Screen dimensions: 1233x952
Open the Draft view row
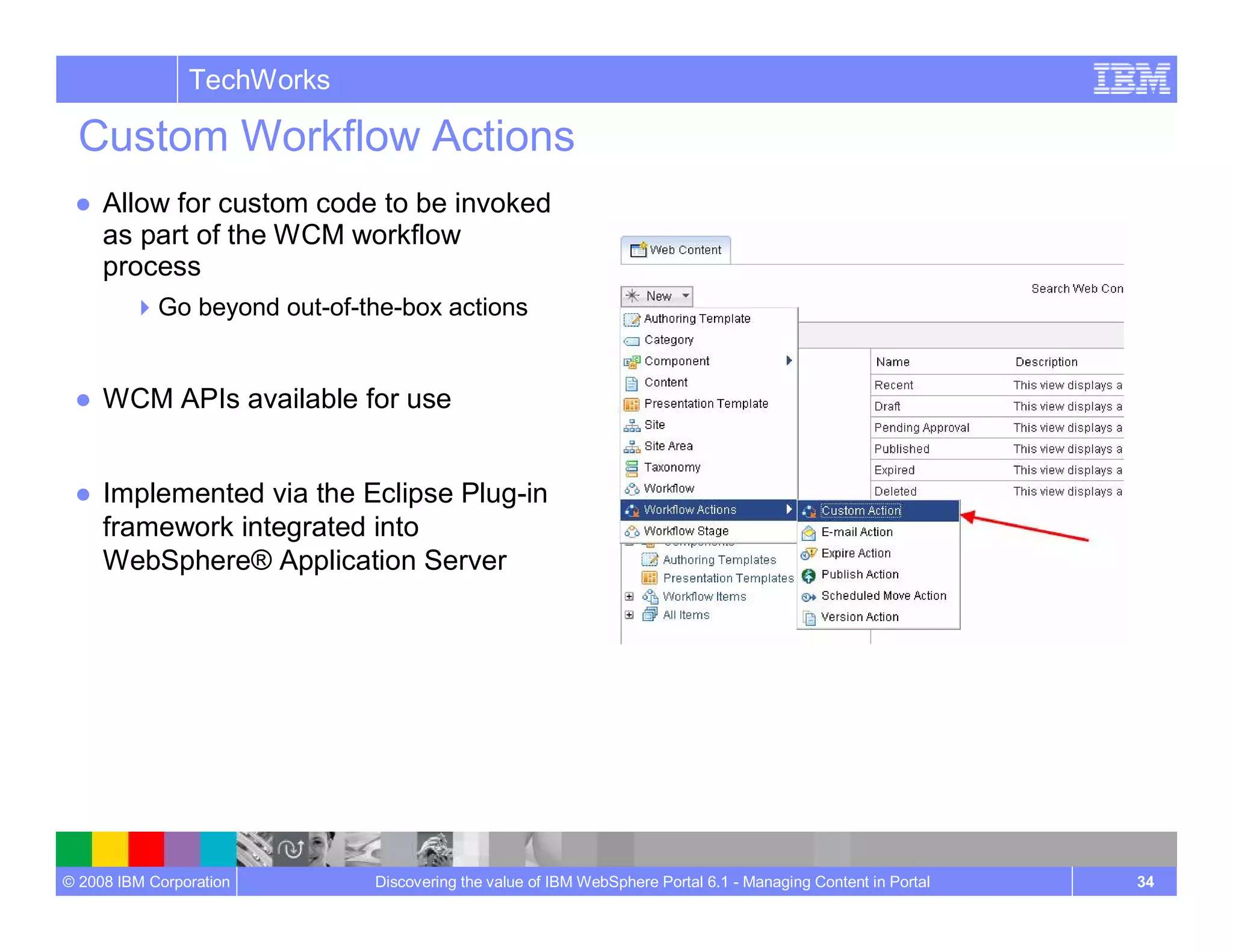[x=998, y=407]
